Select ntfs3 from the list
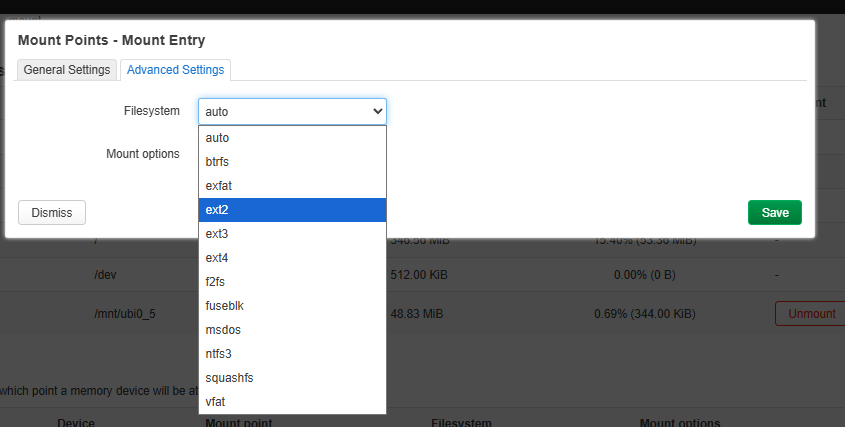 tap(292, 354)
